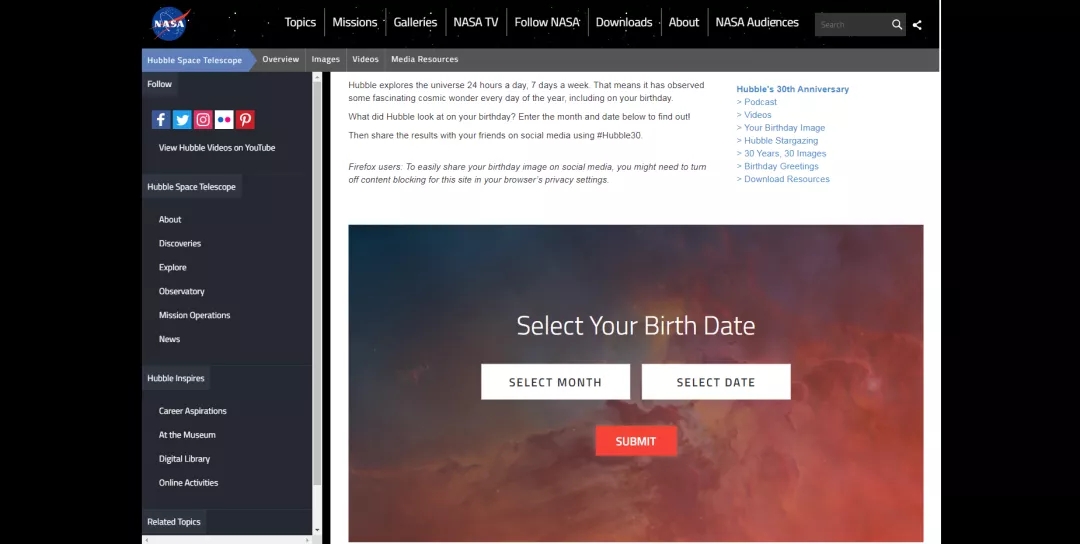Screen dimensions: 1080x544
Task: Click the sidebar scroll down arrow
Action: click(x=317, y=530)
